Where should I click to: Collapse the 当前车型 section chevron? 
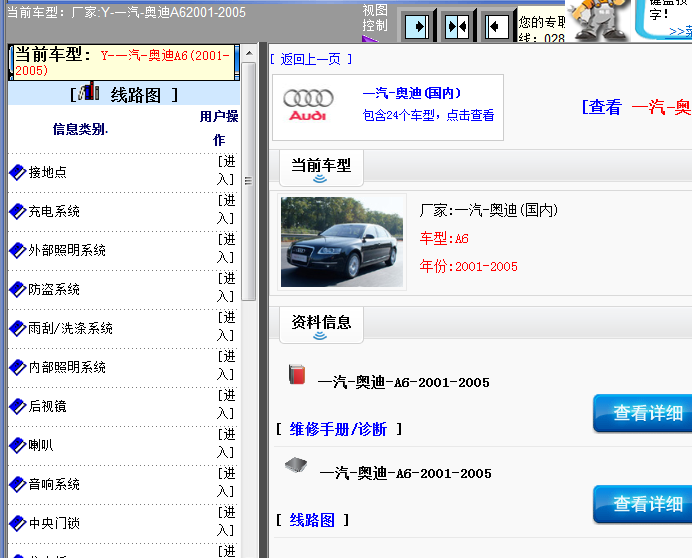coord(320,179)
